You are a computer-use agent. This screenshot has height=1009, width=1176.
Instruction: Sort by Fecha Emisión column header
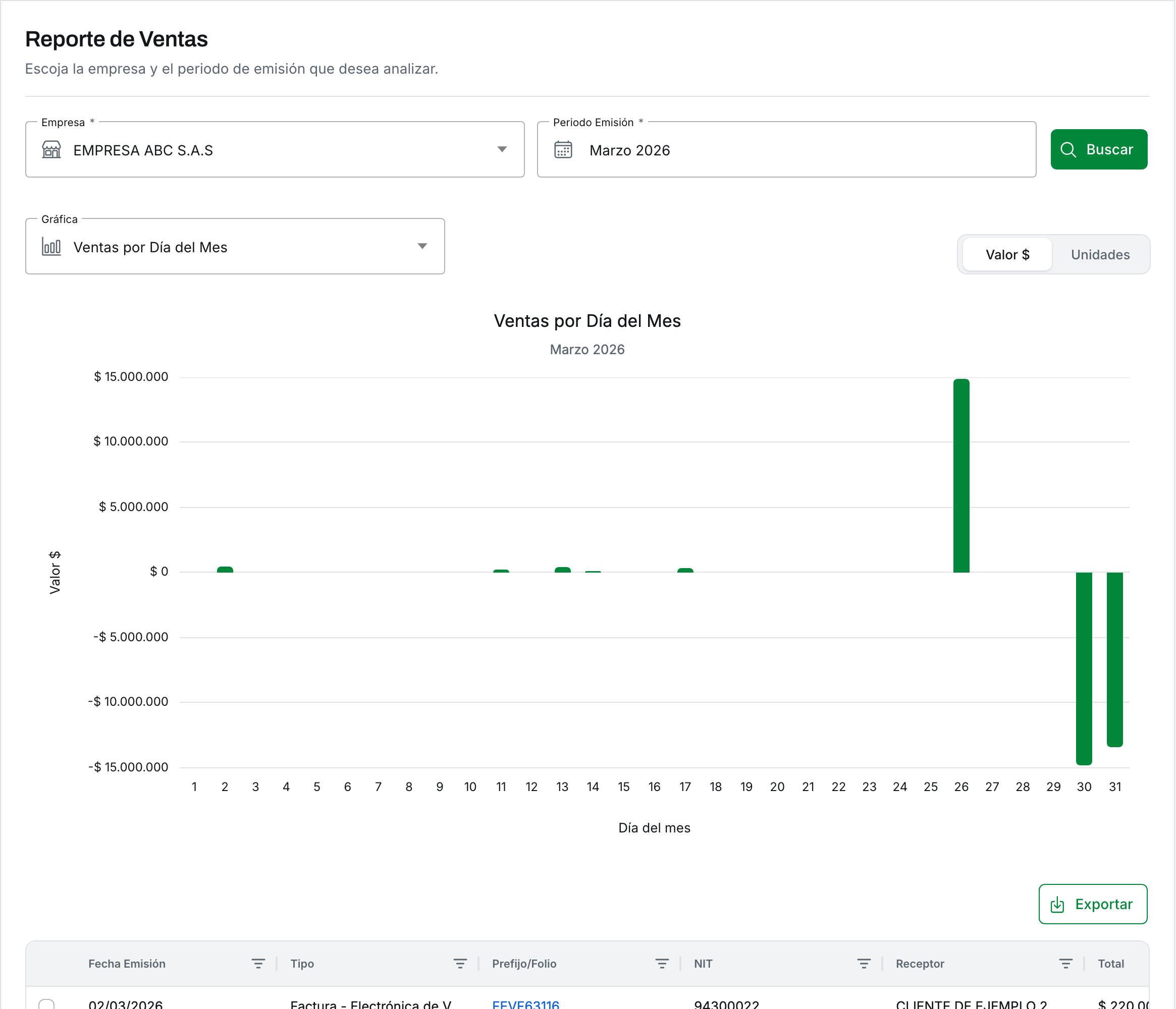click(127, 964)
